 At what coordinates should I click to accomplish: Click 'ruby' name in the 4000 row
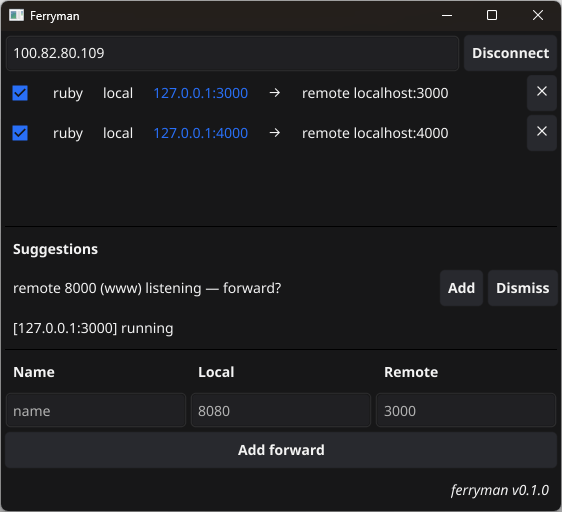coord(68,133)
